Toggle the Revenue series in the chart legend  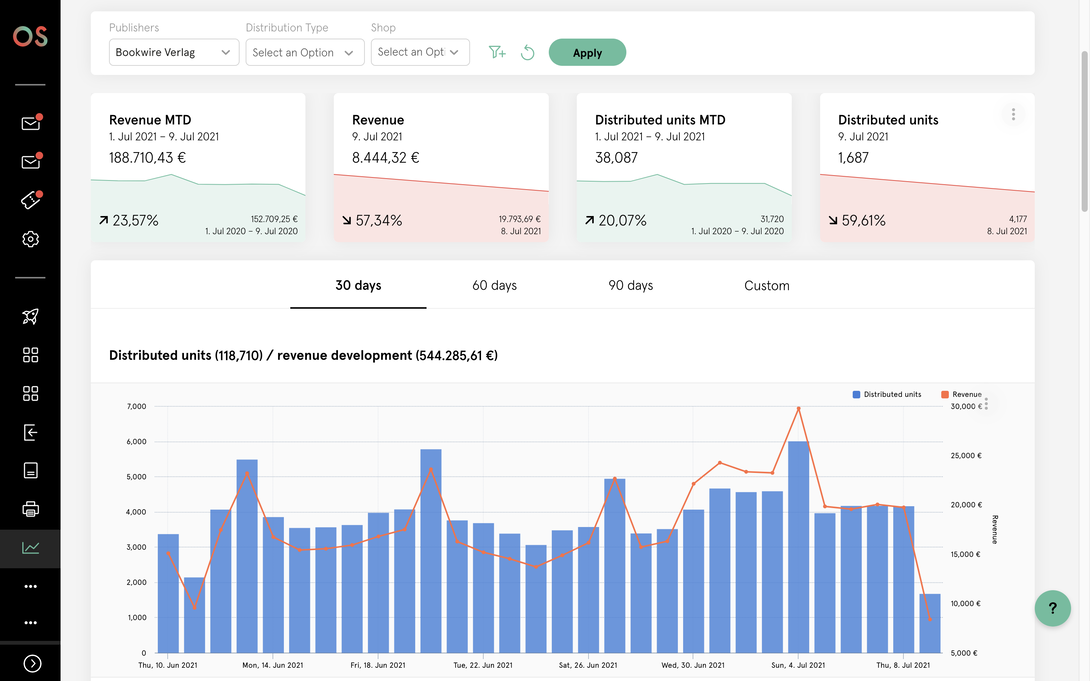pyautogui.click(x=961, y=394)
